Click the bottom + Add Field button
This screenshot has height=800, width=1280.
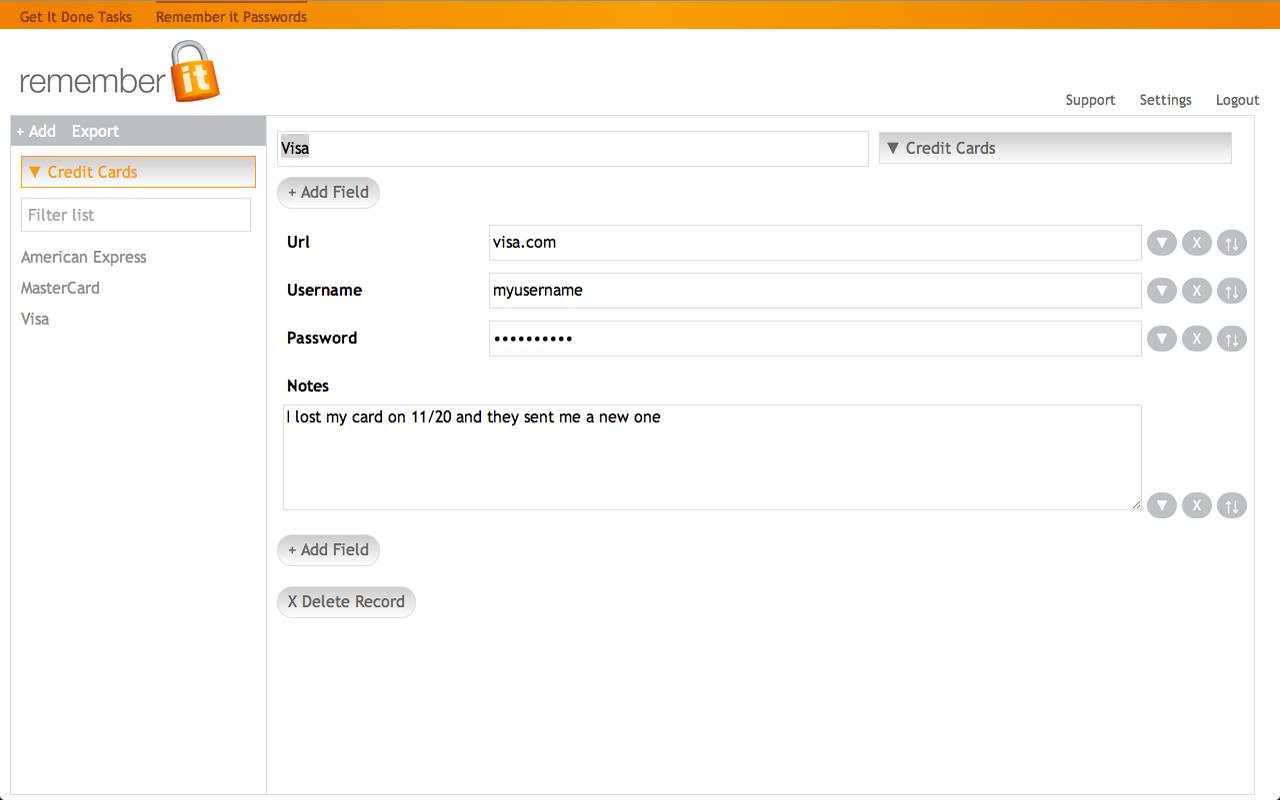328,549
